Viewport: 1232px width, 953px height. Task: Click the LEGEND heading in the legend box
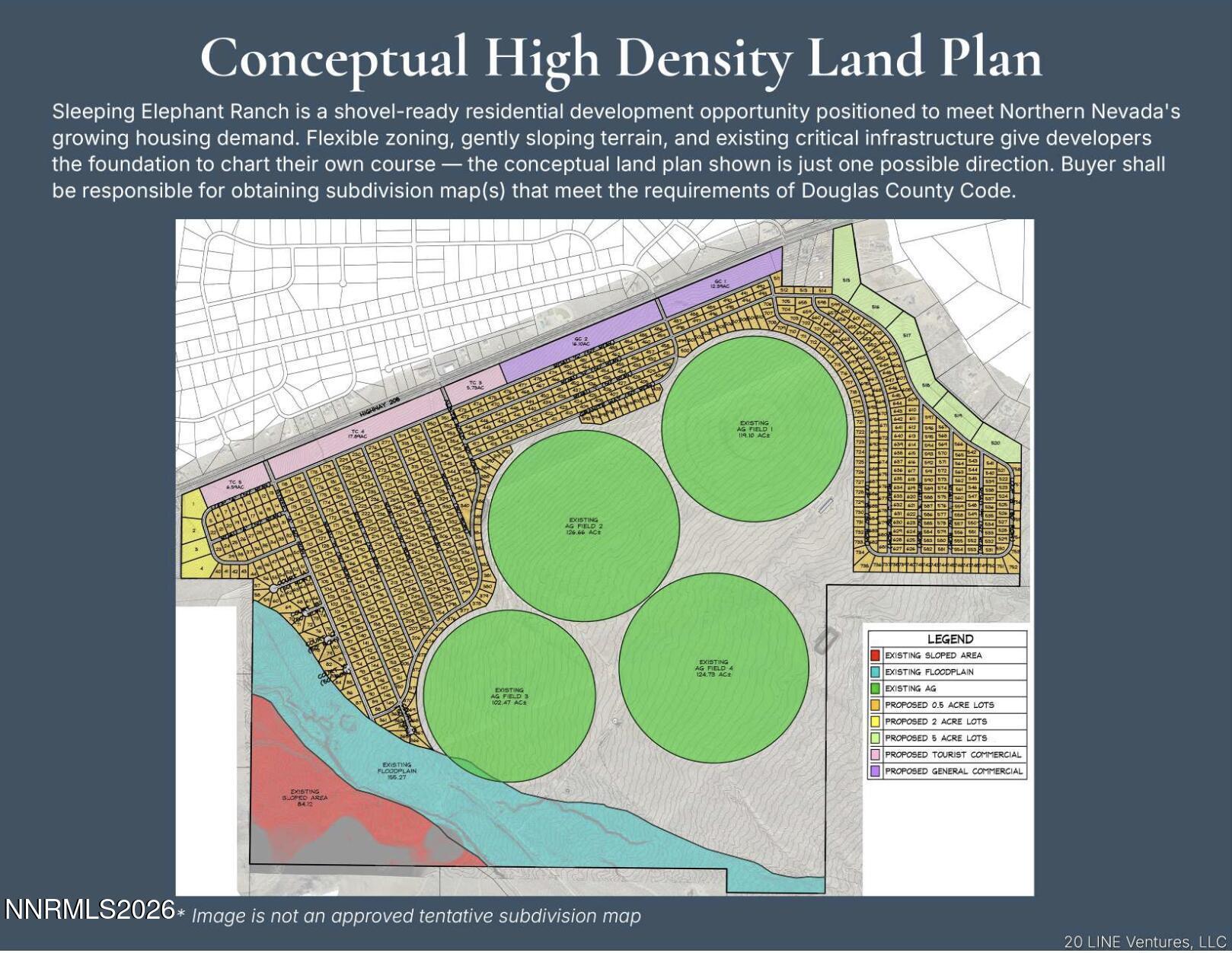tap(950, 639)
